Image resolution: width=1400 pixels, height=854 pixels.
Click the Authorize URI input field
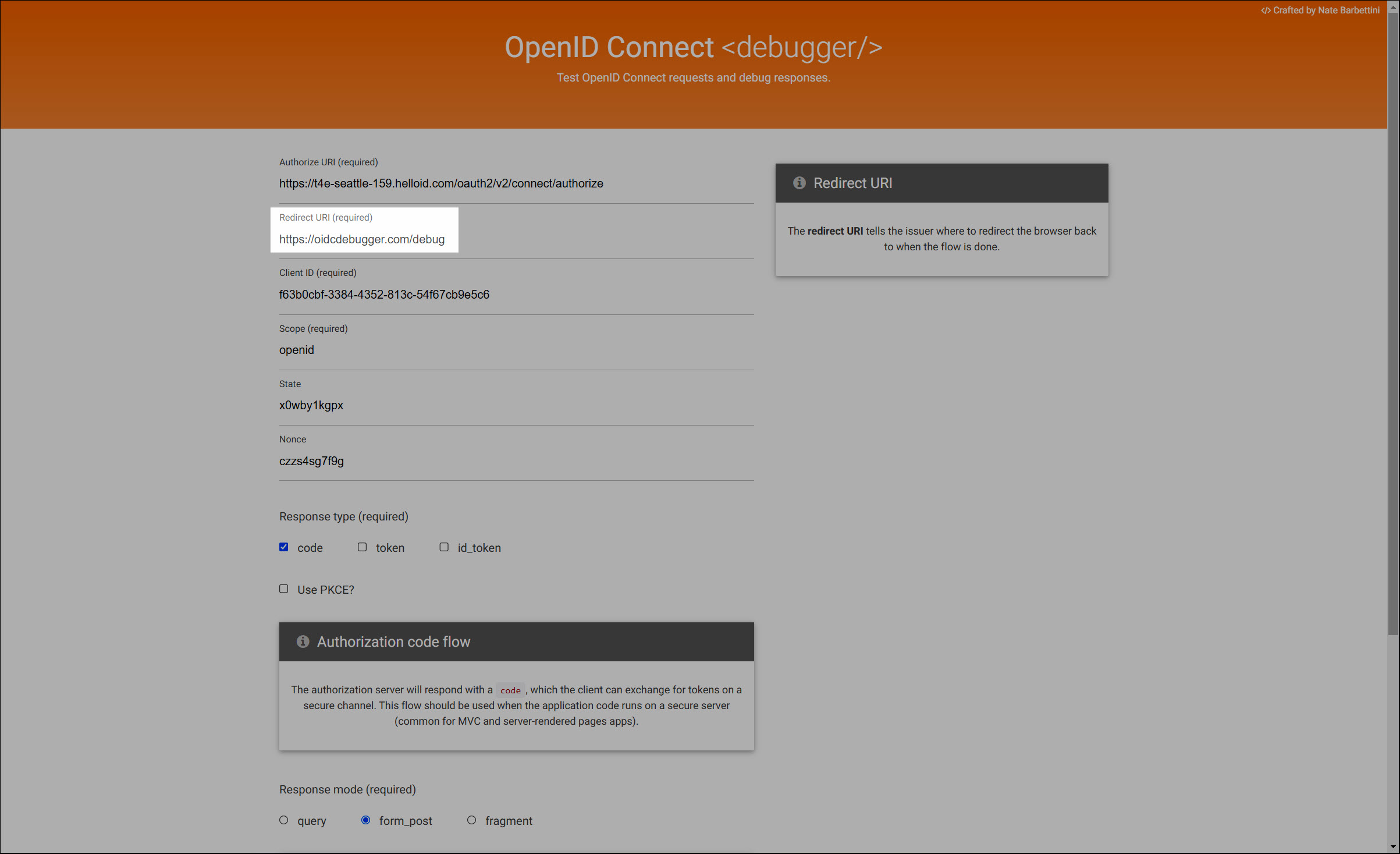click(x=517, y=183)
